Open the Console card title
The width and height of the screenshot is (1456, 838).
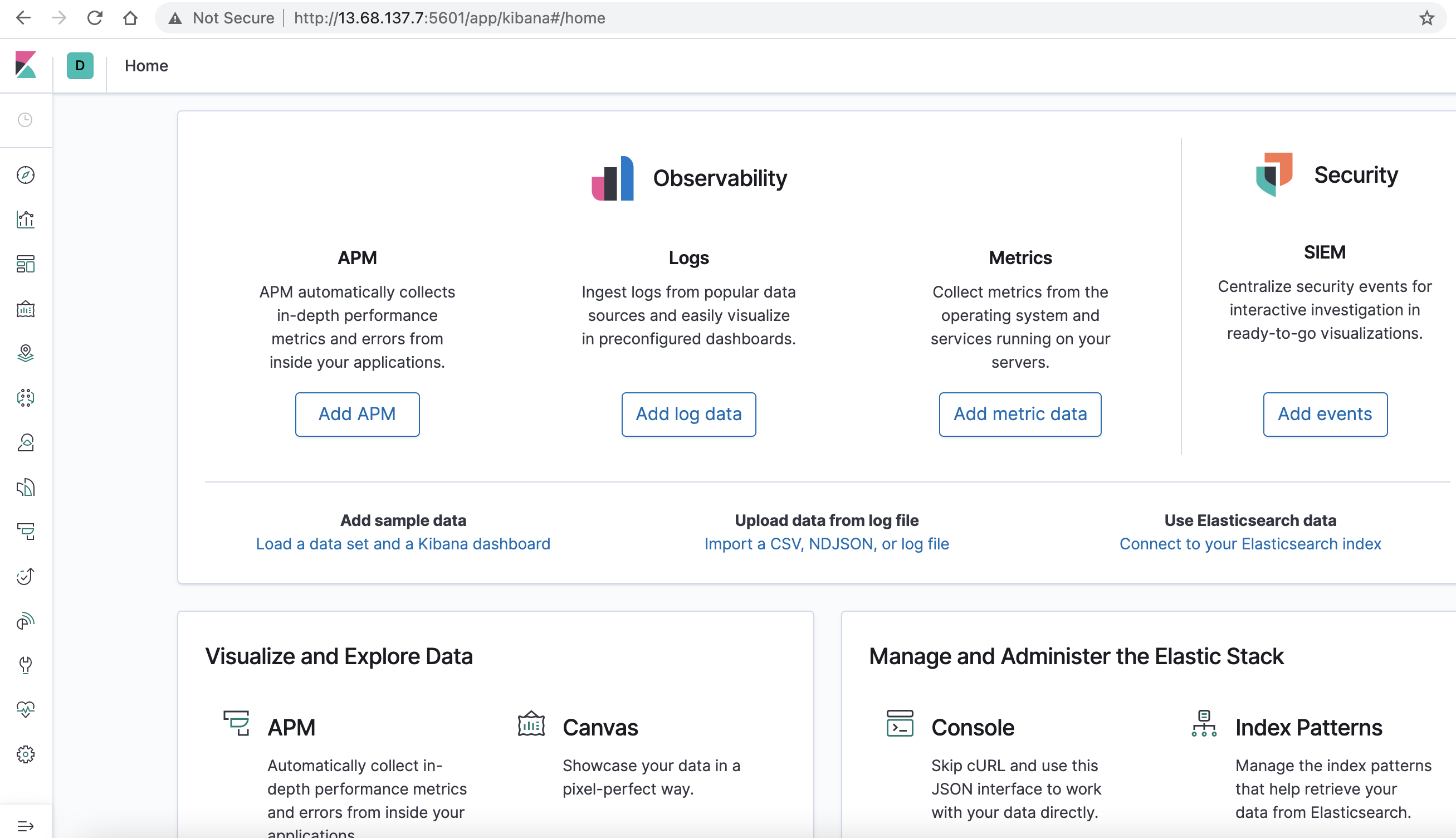tap(973, 728)
